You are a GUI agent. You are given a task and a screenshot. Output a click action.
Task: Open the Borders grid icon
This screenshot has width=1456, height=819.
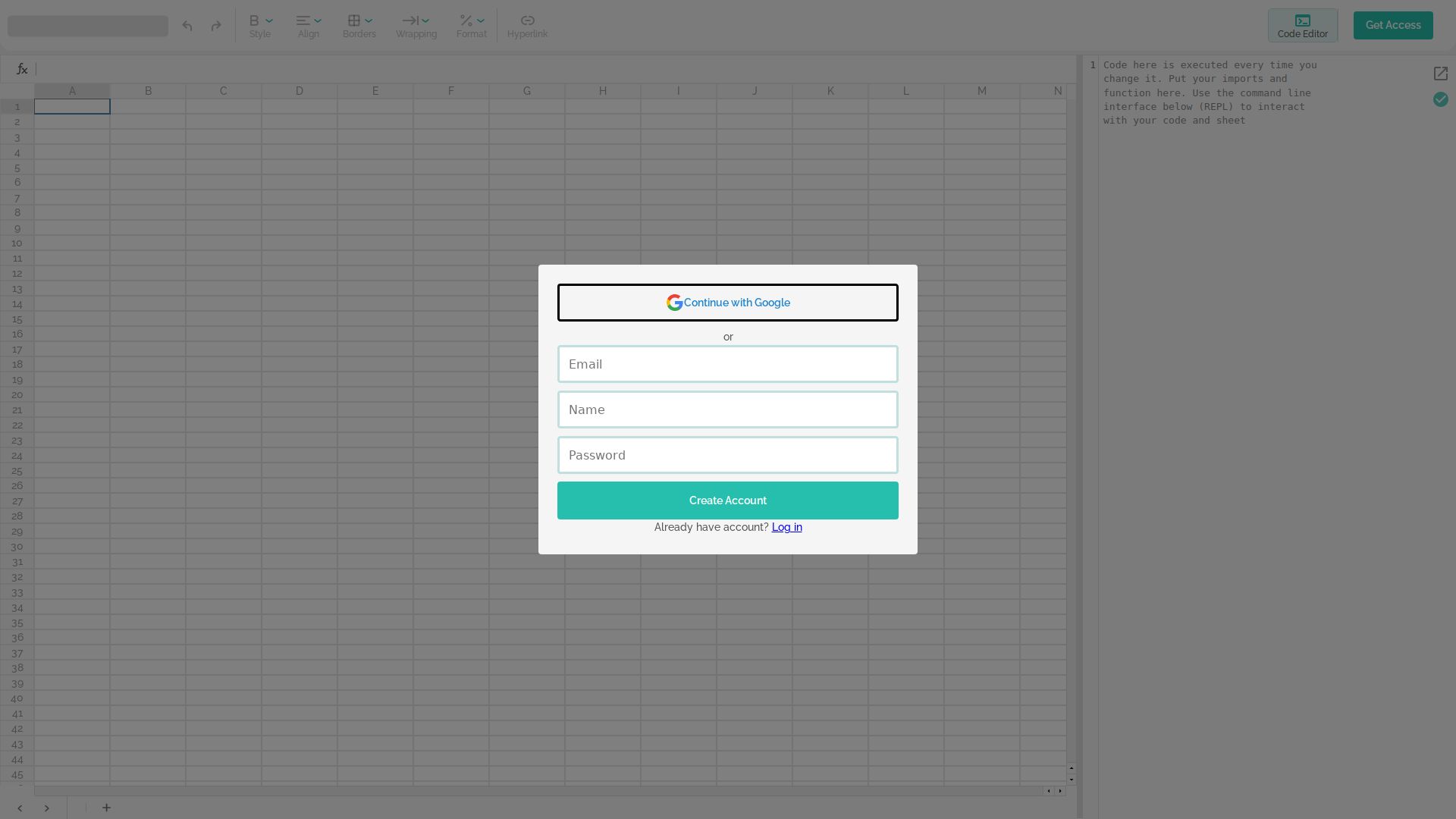354,20
